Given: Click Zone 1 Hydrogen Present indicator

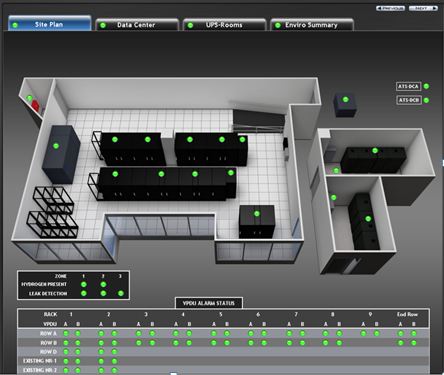Looking at the screenshot, I should (84, 284).
